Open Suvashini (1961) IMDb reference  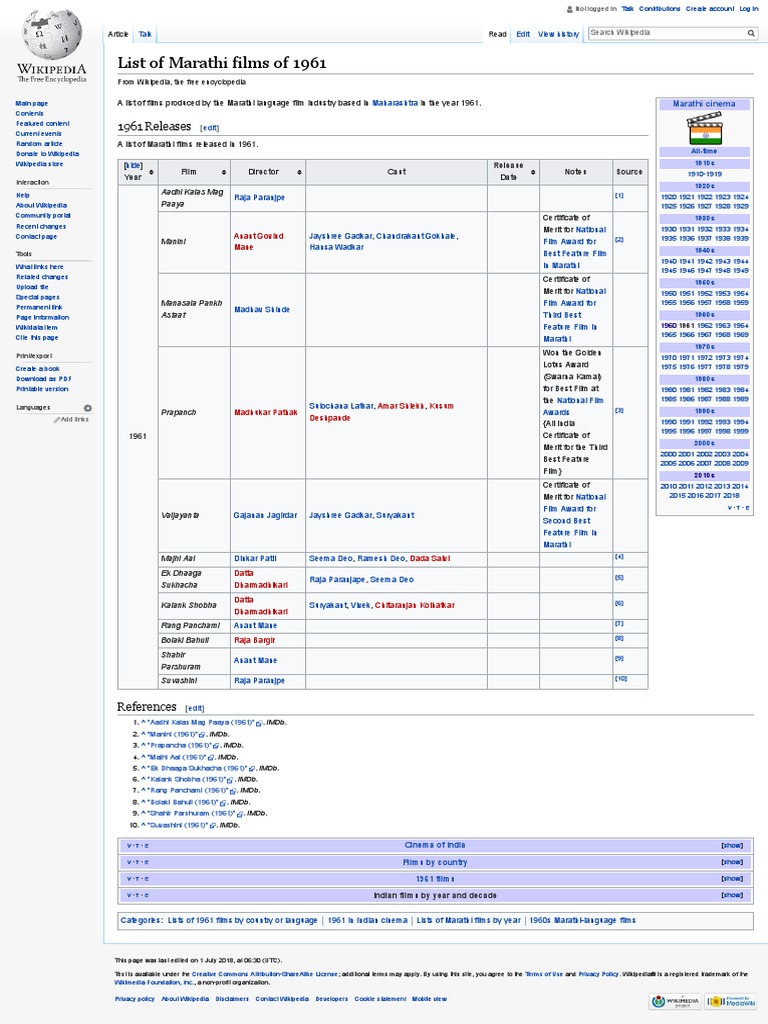pyautogui.click(x=178, y=825)
